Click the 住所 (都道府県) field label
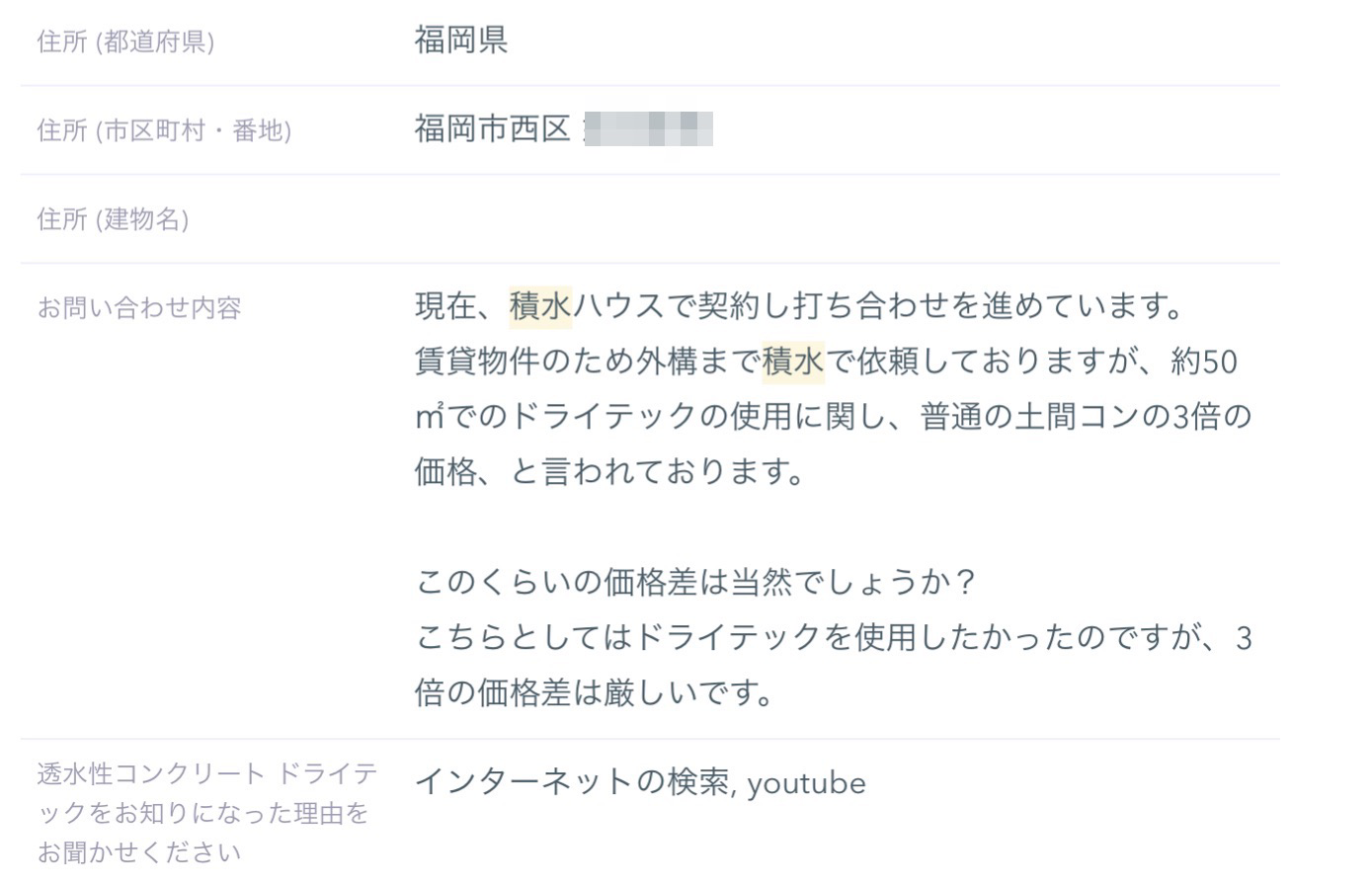This screenshot has height=886, width=1372. [x=125, y=41]
